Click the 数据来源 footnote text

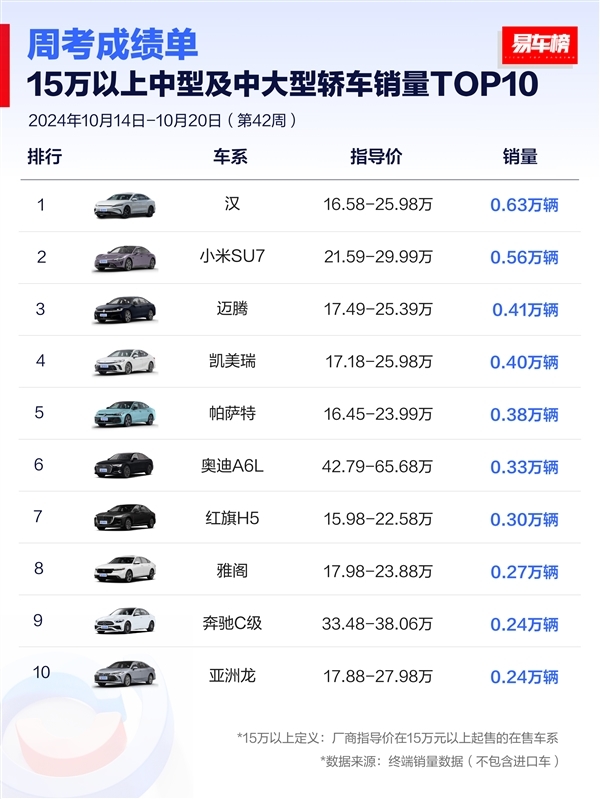tap(439, 761)
